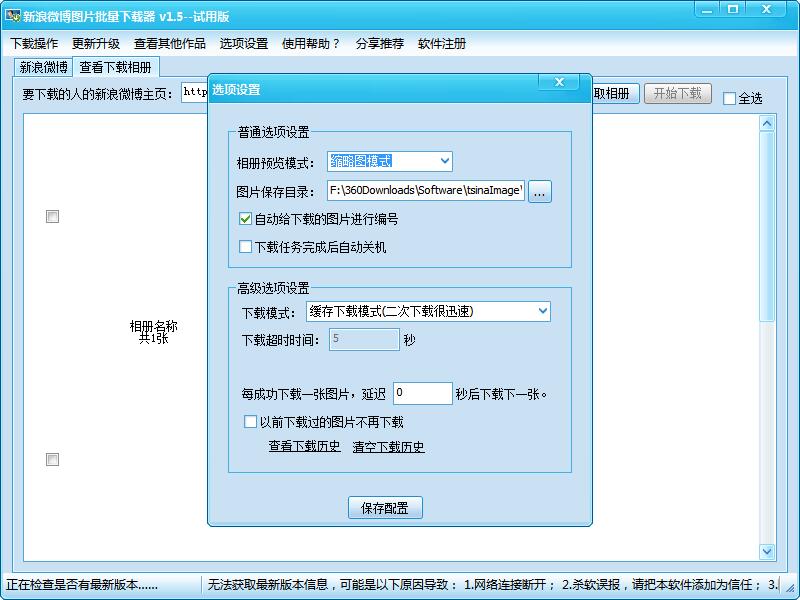Click the application logo icon in title bar
Screen dimensions: 800x600
click(x=12, y=13)
